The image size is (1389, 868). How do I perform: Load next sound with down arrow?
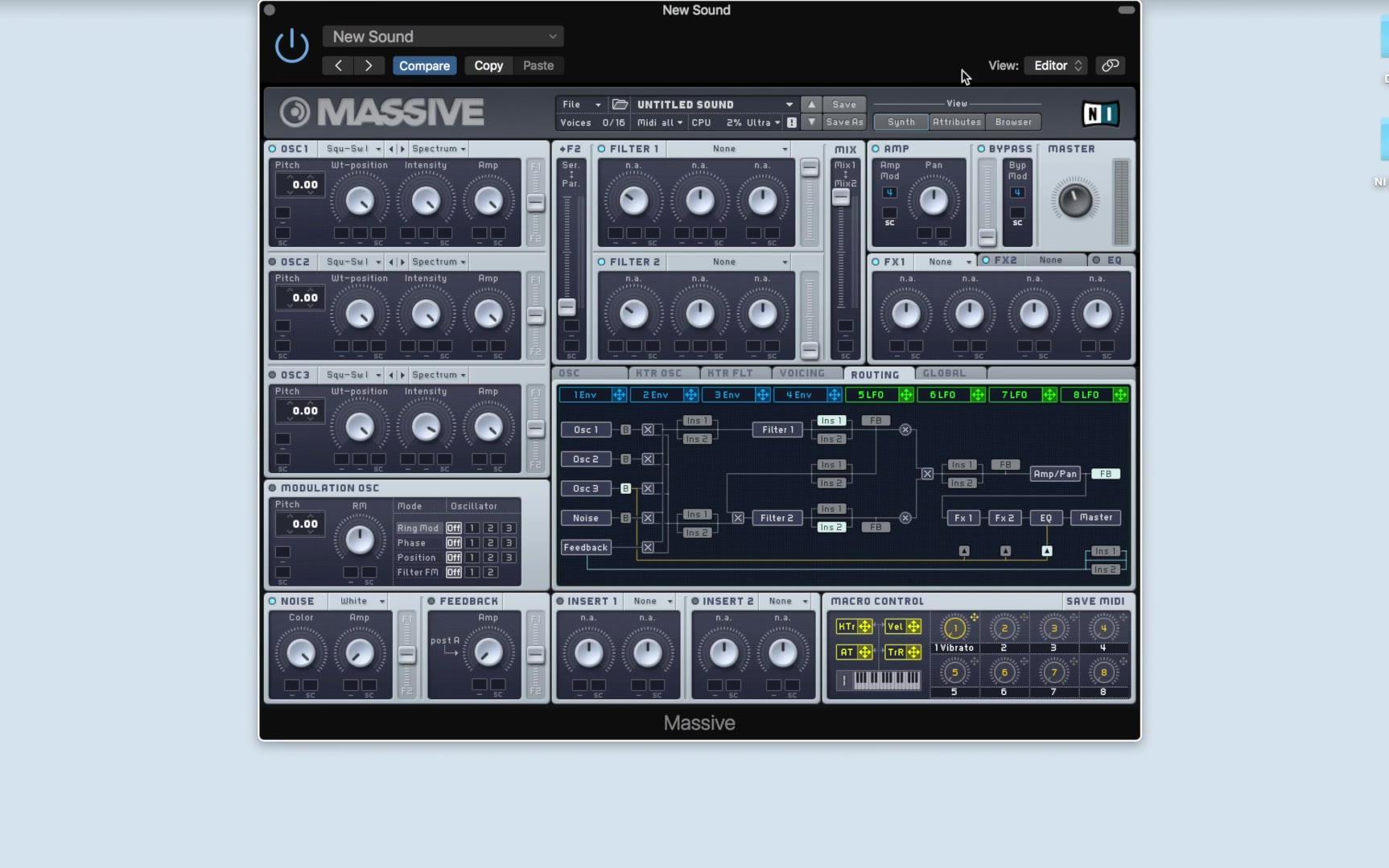pos(811,122)
